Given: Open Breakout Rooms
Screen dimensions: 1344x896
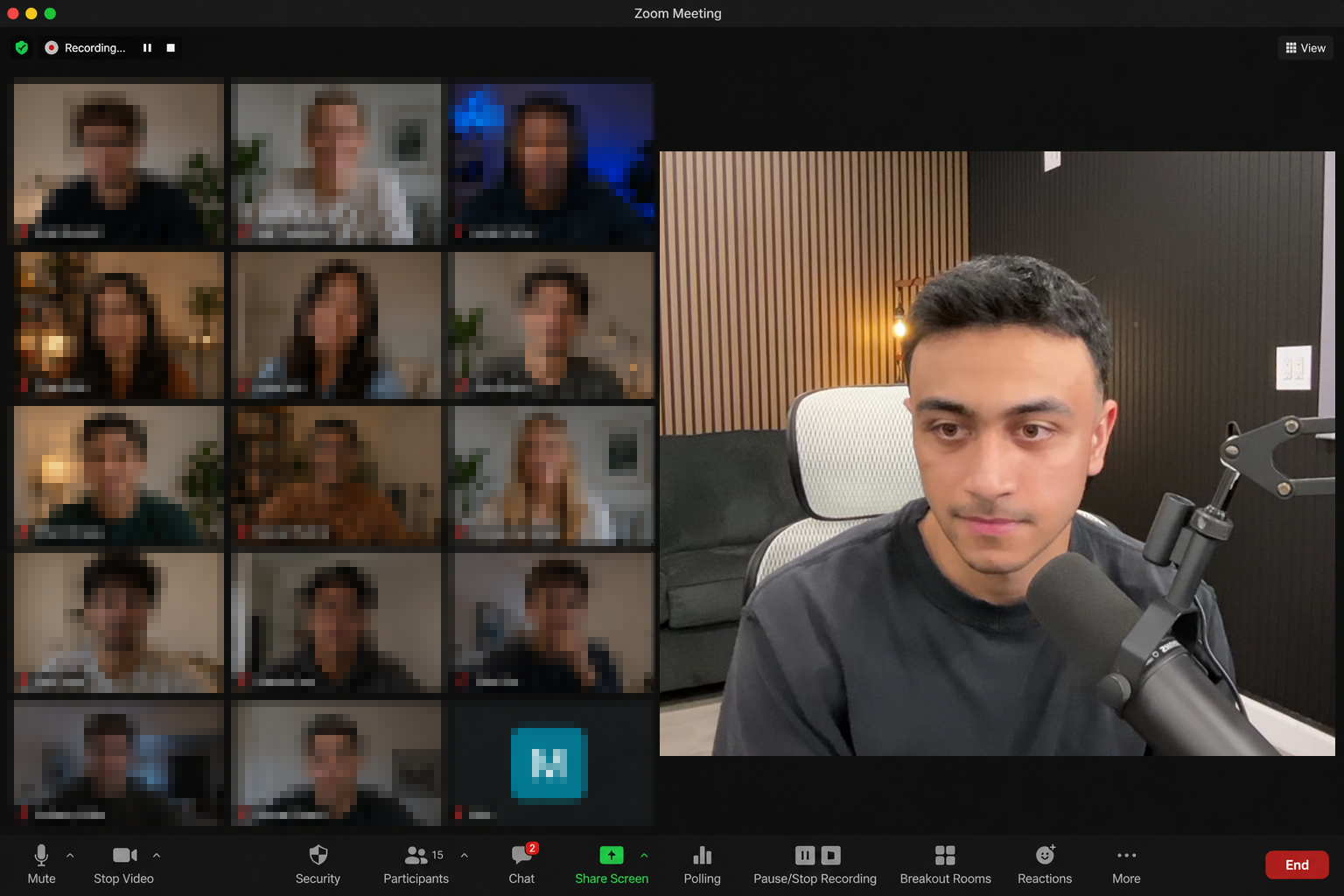Looking at the screenshot, I should pyautogui.click(x=945, y=864).
